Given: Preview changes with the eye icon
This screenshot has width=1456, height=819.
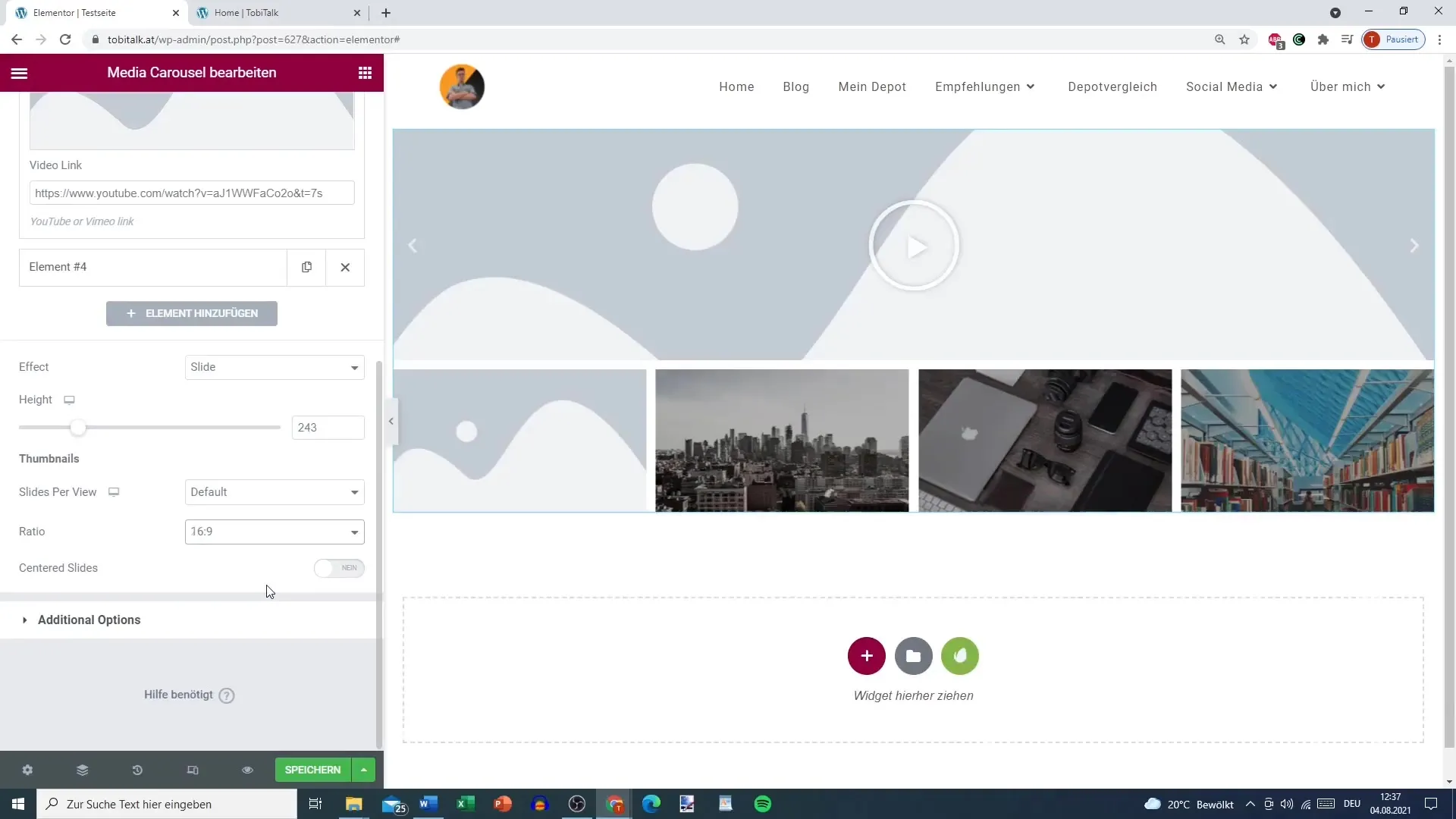Looking at the screenshot, I should 247,770.
